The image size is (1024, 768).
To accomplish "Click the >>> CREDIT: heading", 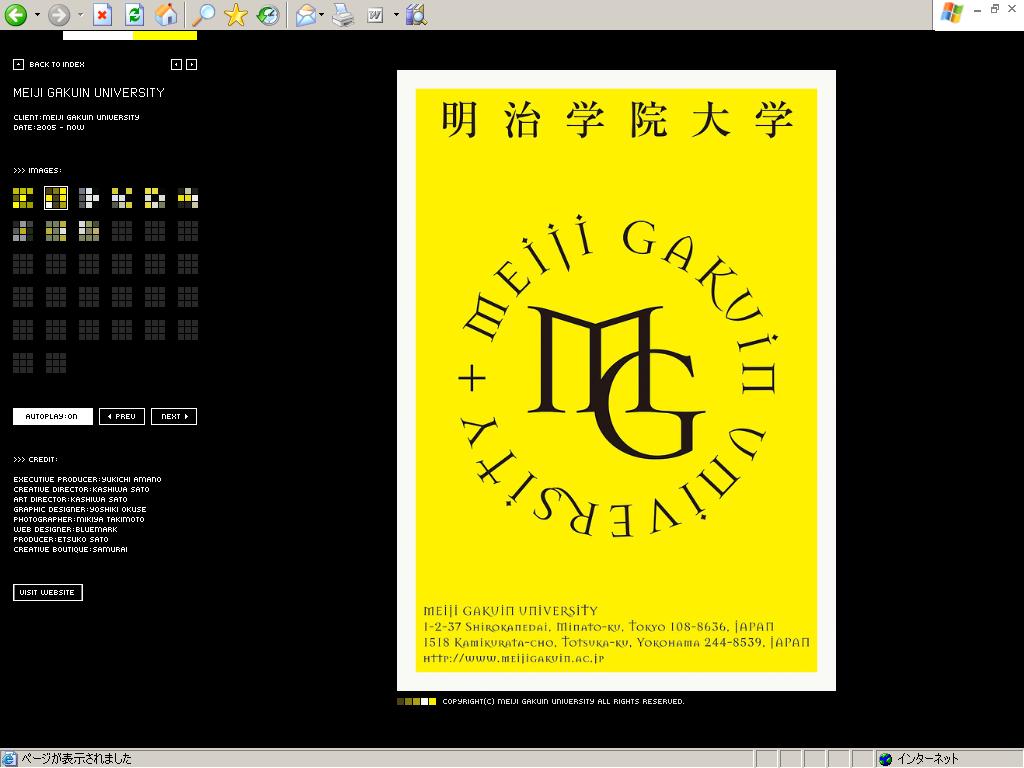I will point(35,460).
